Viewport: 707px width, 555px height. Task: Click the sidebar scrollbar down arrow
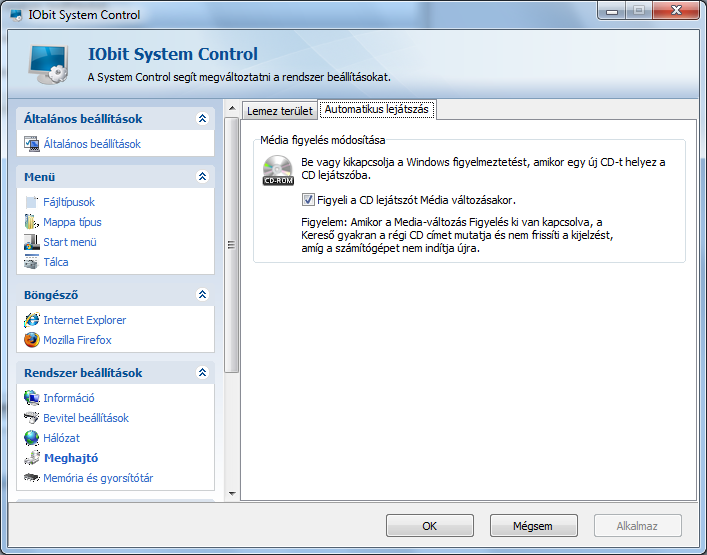coord(232,494)
